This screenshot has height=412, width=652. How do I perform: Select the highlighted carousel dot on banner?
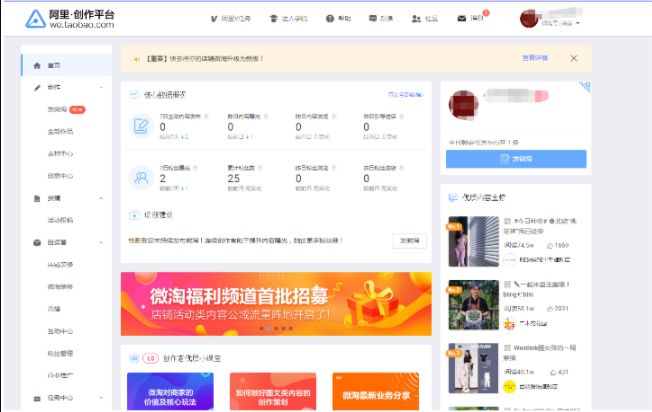[269, 328]
